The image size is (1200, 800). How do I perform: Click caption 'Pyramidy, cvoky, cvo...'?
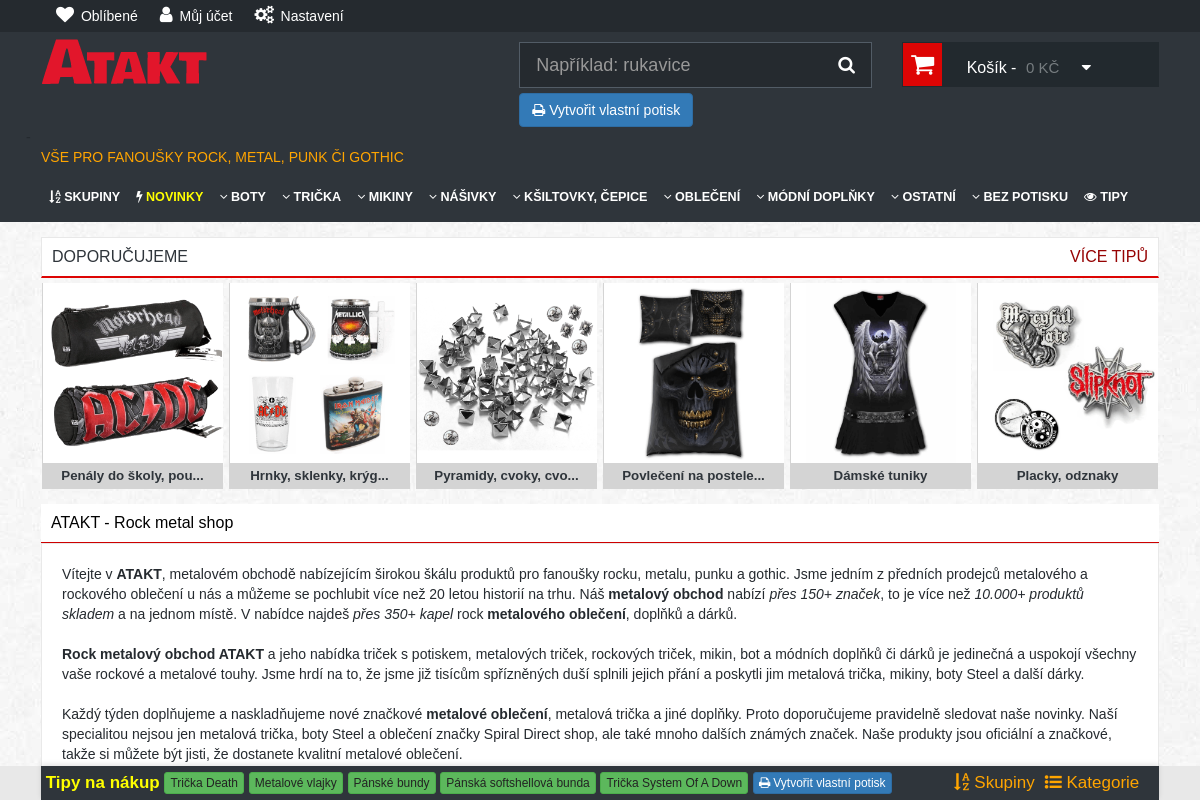(x=507, y=476)
